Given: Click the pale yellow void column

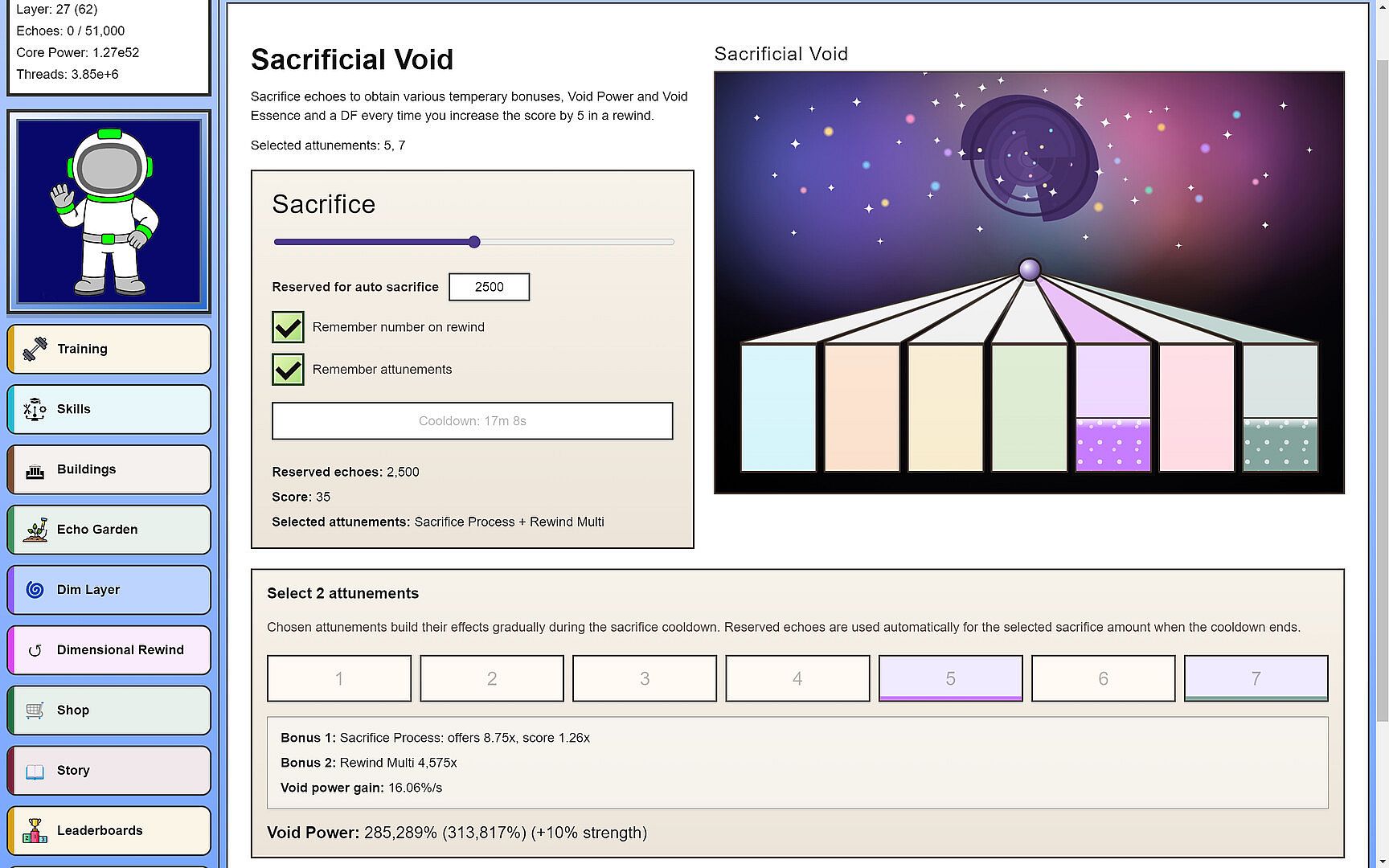Looking at the screenshot, I should (x=945, y=407).
